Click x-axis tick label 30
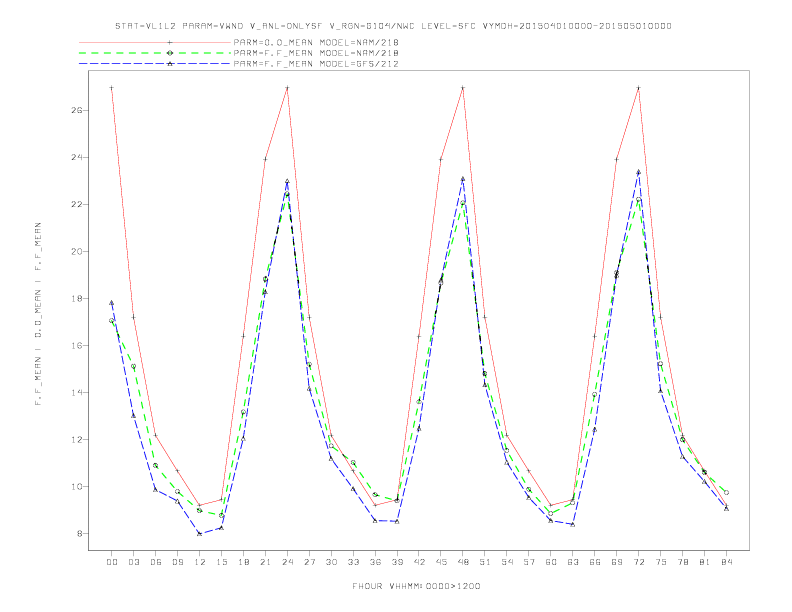Image resolution: width=792 pixels, height=612 pixels. pos(331,562)
